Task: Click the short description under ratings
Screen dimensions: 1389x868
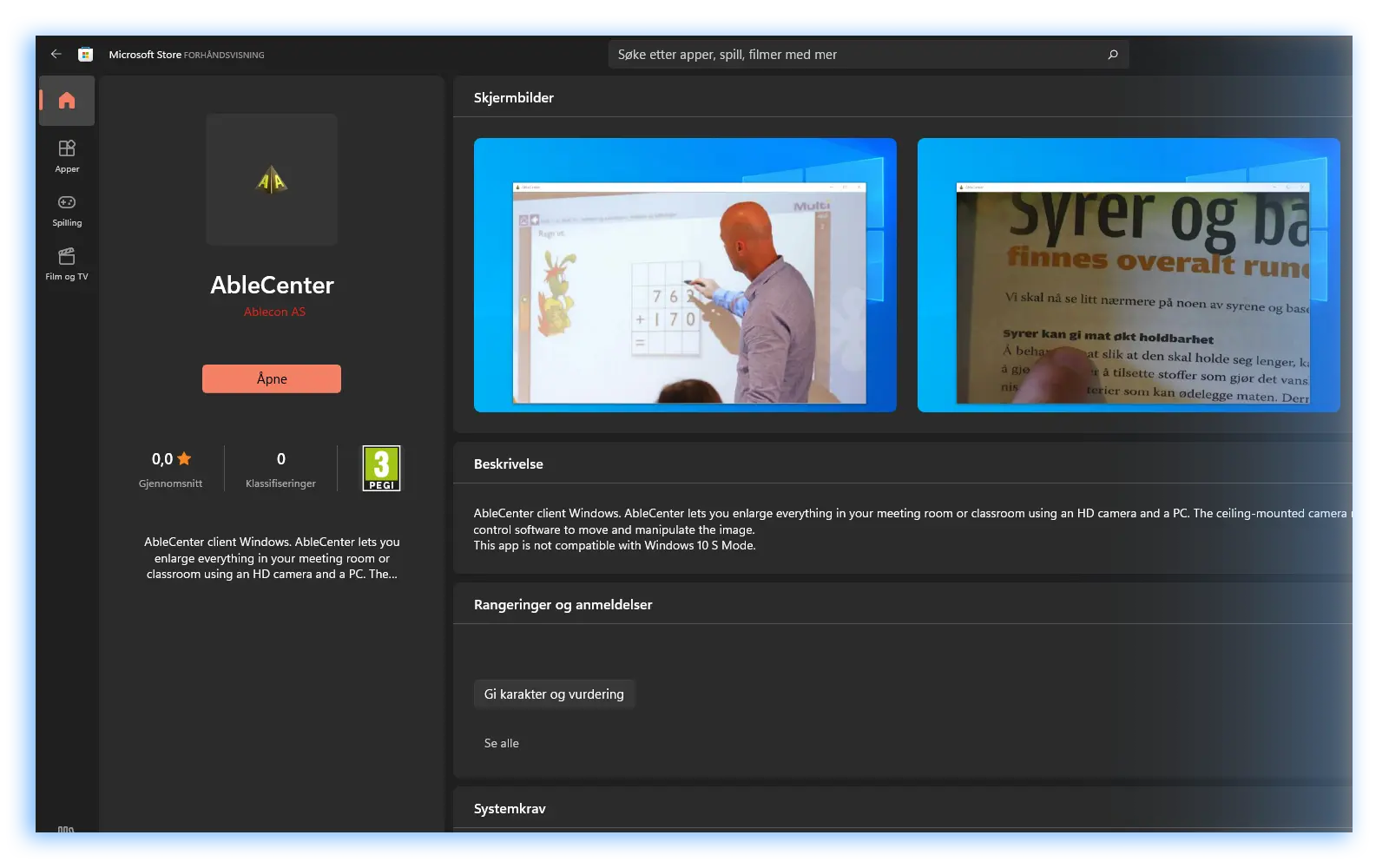Action: (x=272, y=558)
